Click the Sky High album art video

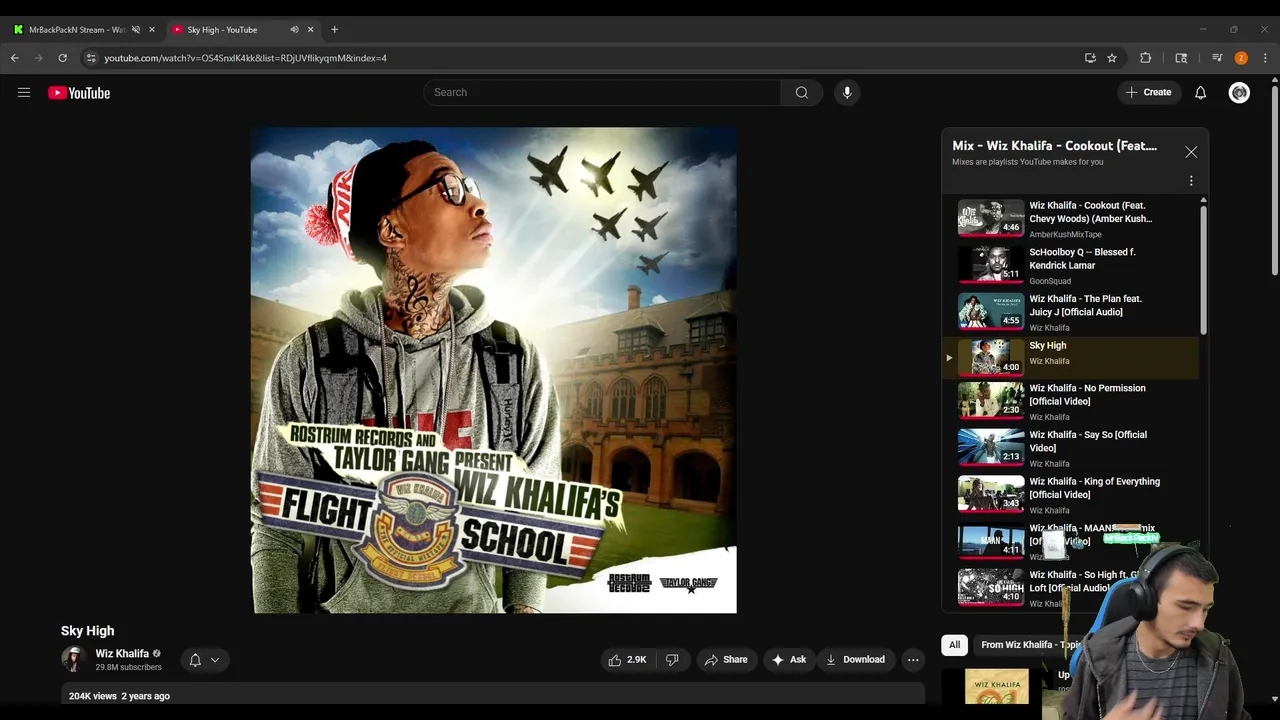coord(494,370)
